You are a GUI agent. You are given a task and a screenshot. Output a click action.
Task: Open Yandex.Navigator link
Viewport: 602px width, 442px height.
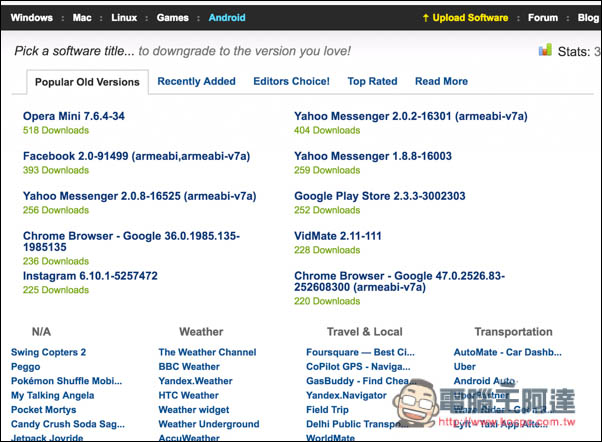coord(346,396)
